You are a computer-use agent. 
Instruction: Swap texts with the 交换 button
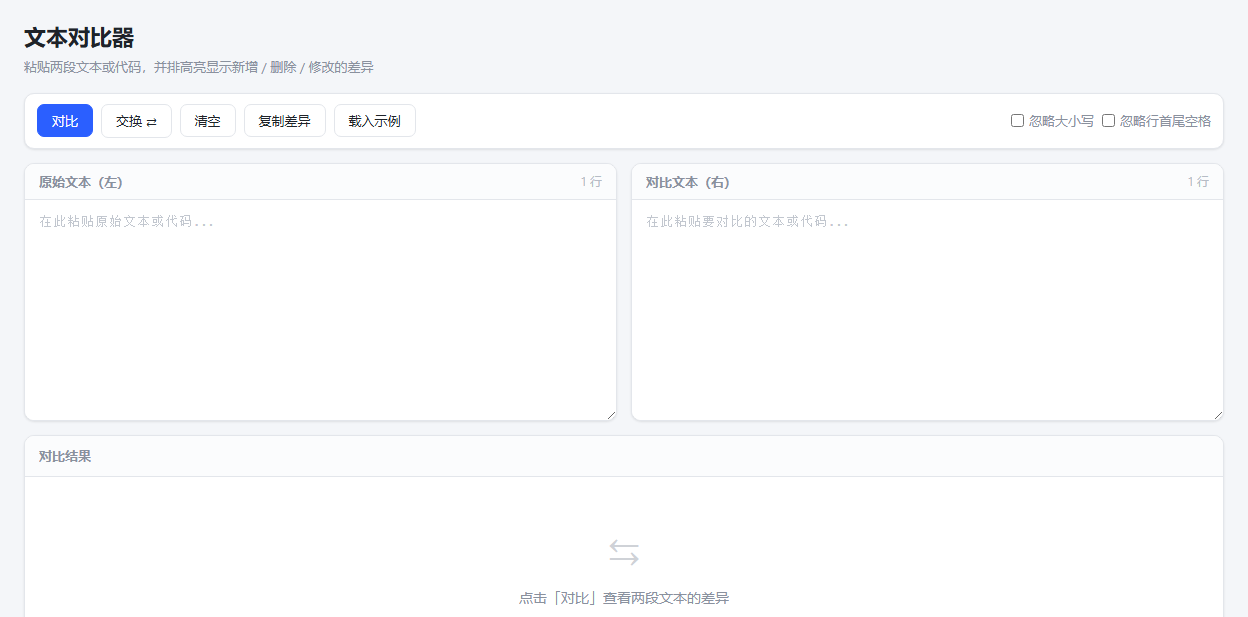(x=136, y=121)
